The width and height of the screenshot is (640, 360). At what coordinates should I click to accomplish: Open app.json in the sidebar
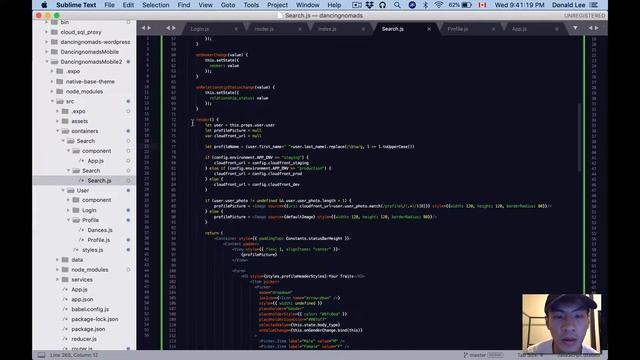pos(82,299)
